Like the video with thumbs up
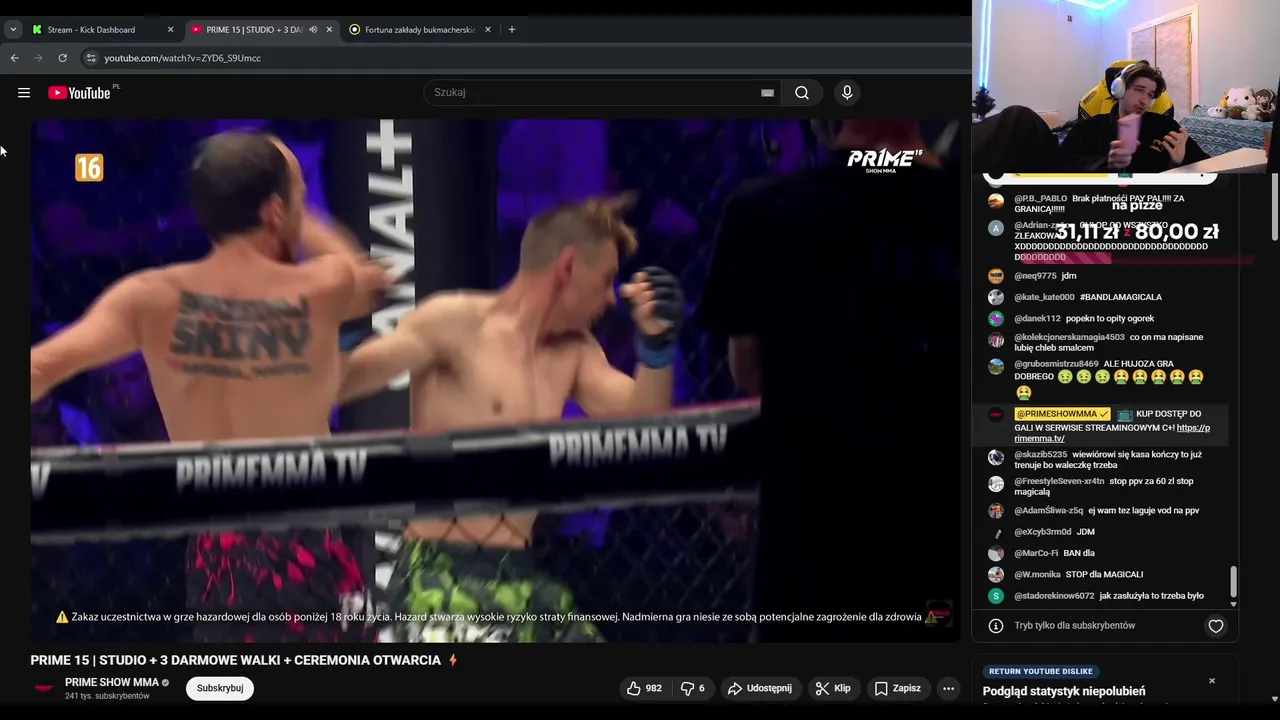 pyautogui.click(x=644, y=688)
